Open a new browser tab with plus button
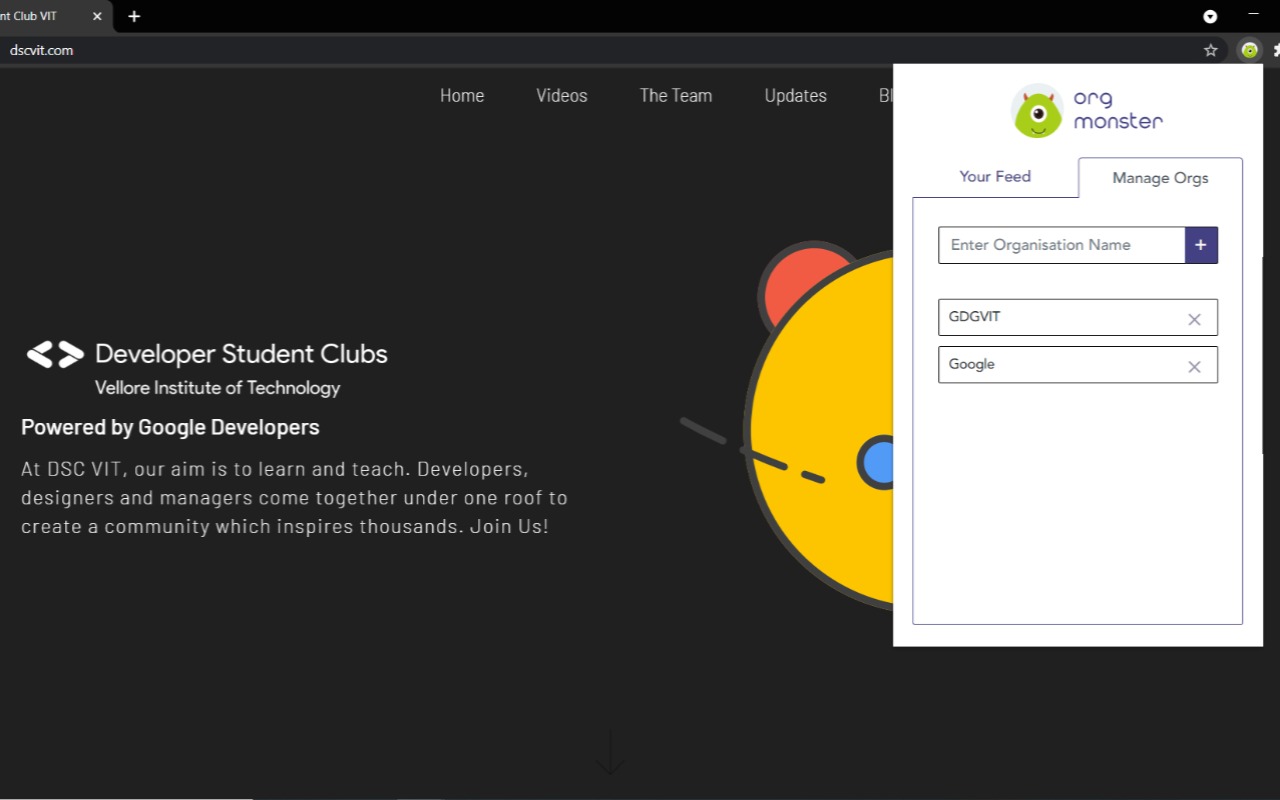The image size is (1280, 800). click(134, 16)
